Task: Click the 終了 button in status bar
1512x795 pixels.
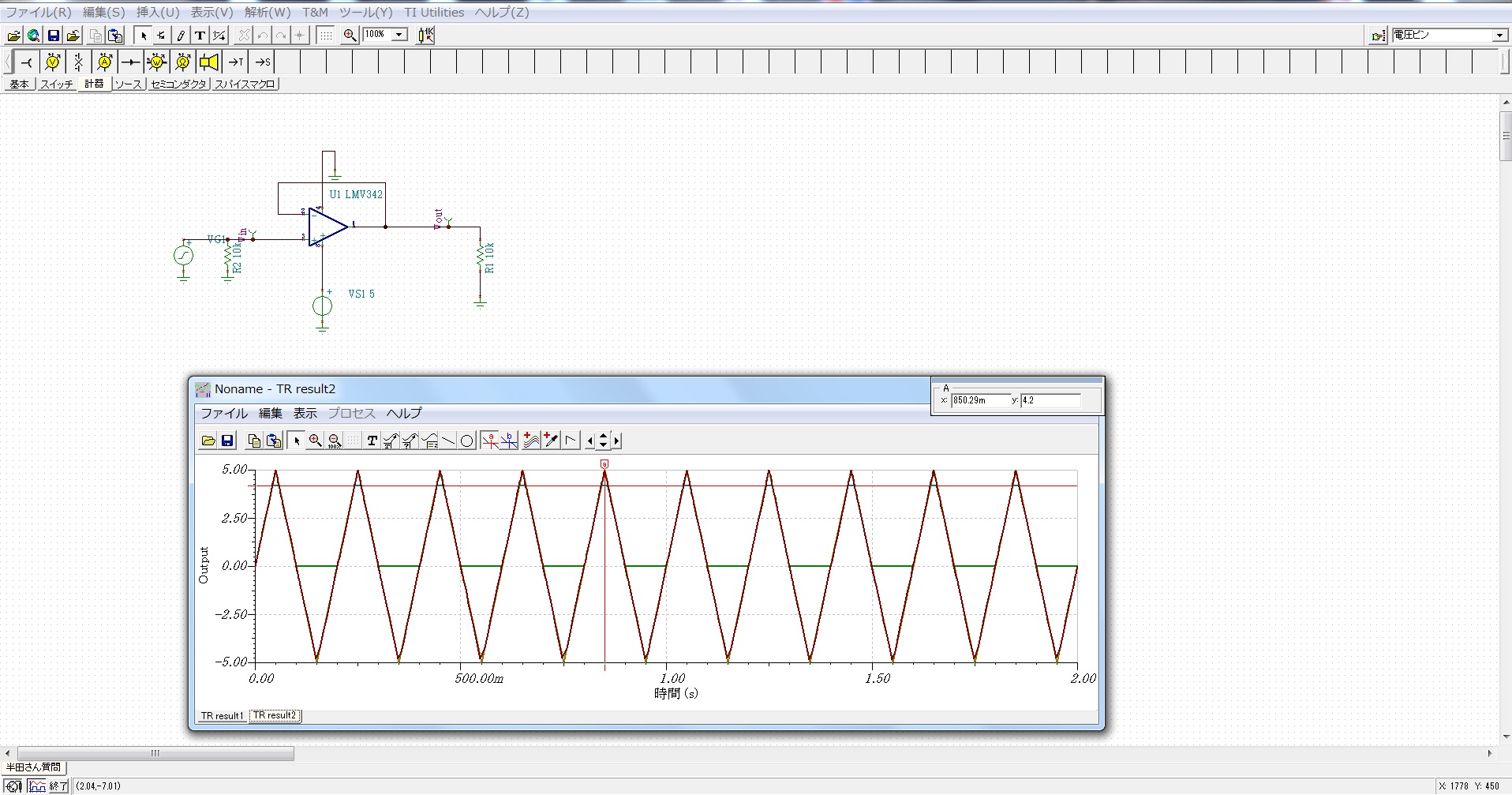Action: pyautogui.click(x=59, y=786)
